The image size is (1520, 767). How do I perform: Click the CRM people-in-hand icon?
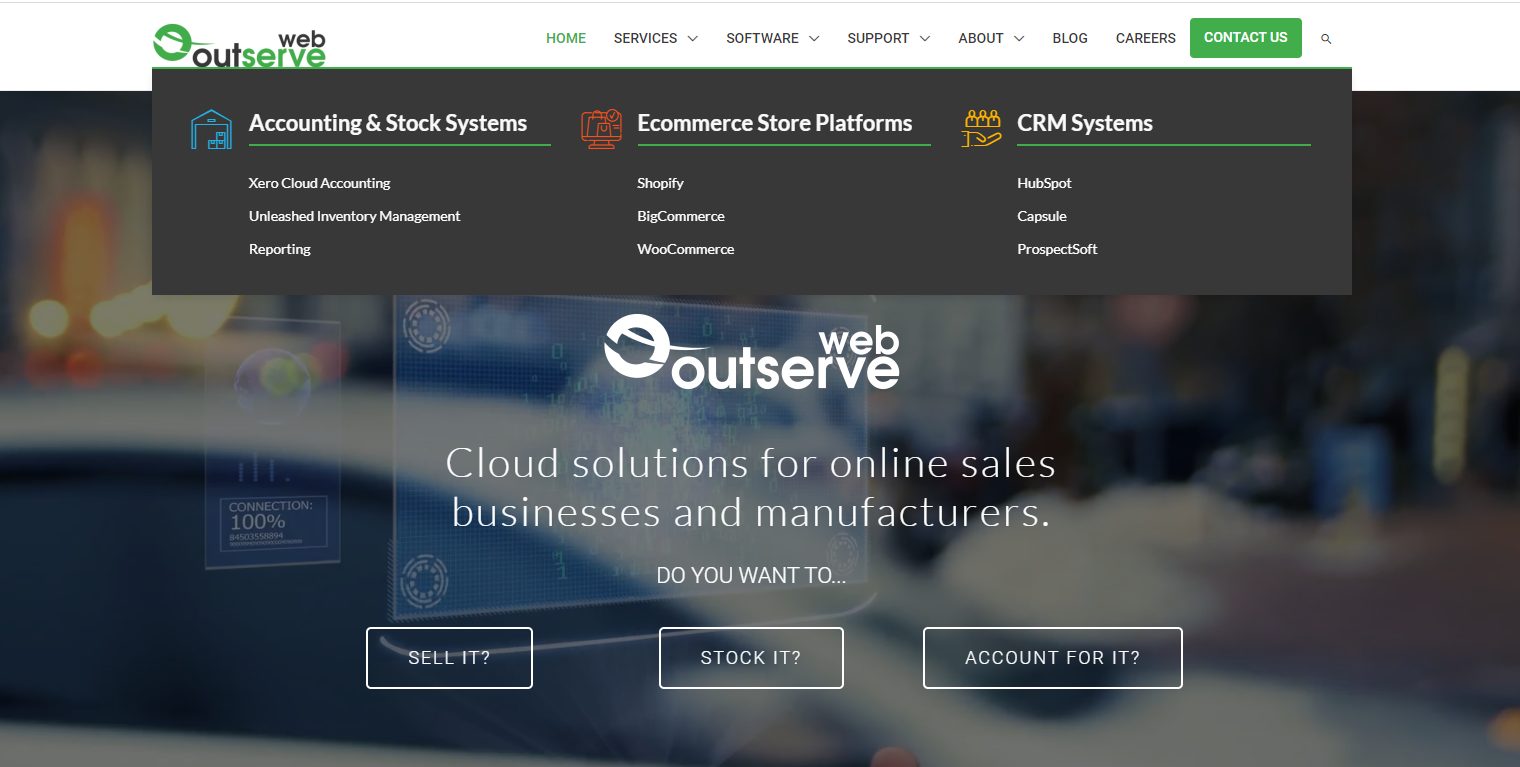[981, 128]
